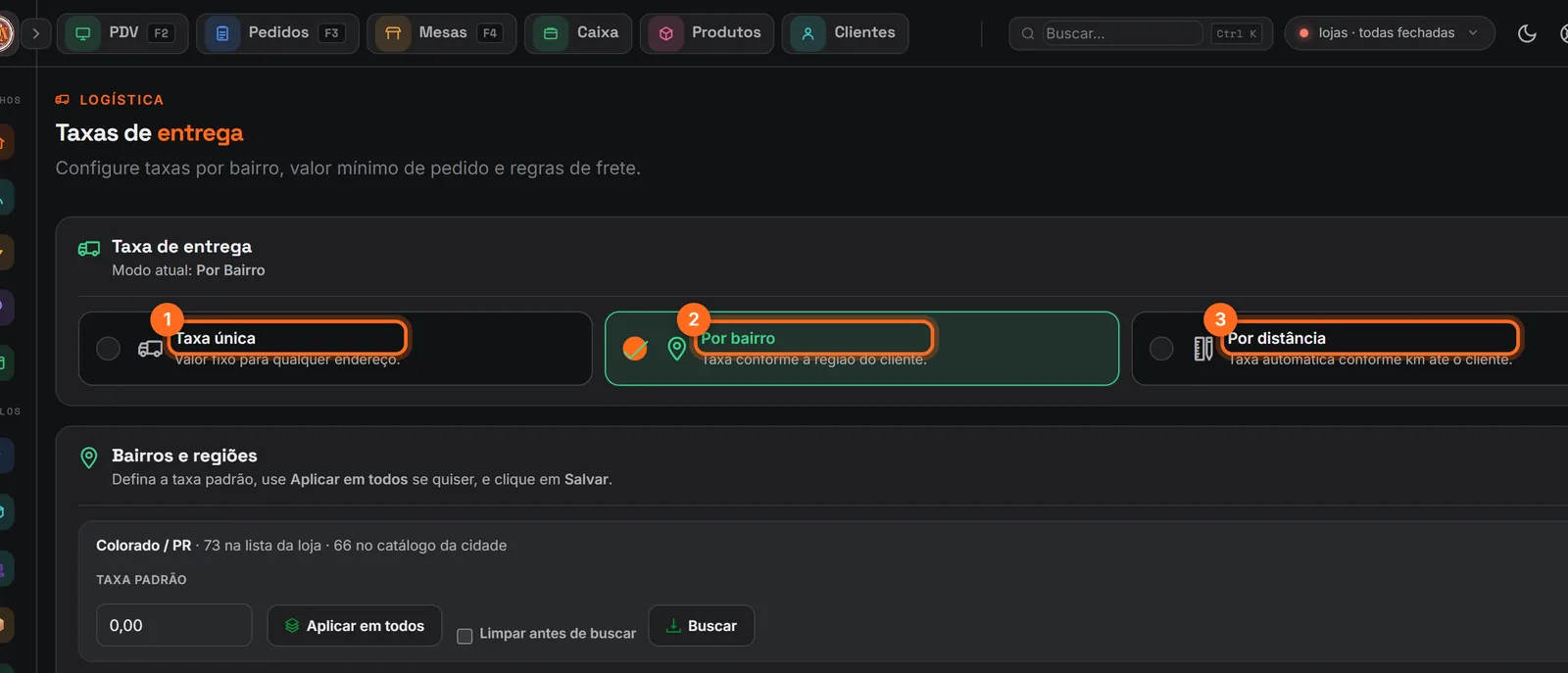
Task: Click the Taxa padrão input showing 0,00
Action: (174, 626)
